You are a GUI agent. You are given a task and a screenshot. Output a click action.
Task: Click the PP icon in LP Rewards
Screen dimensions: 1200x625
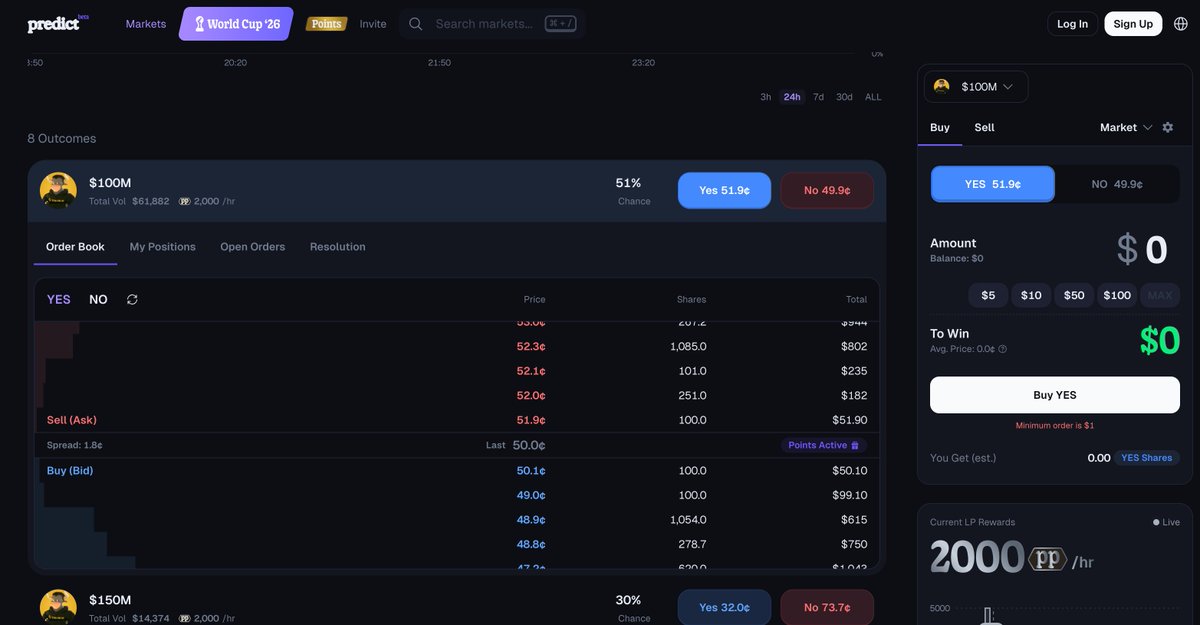click(x=1048, y=560)
